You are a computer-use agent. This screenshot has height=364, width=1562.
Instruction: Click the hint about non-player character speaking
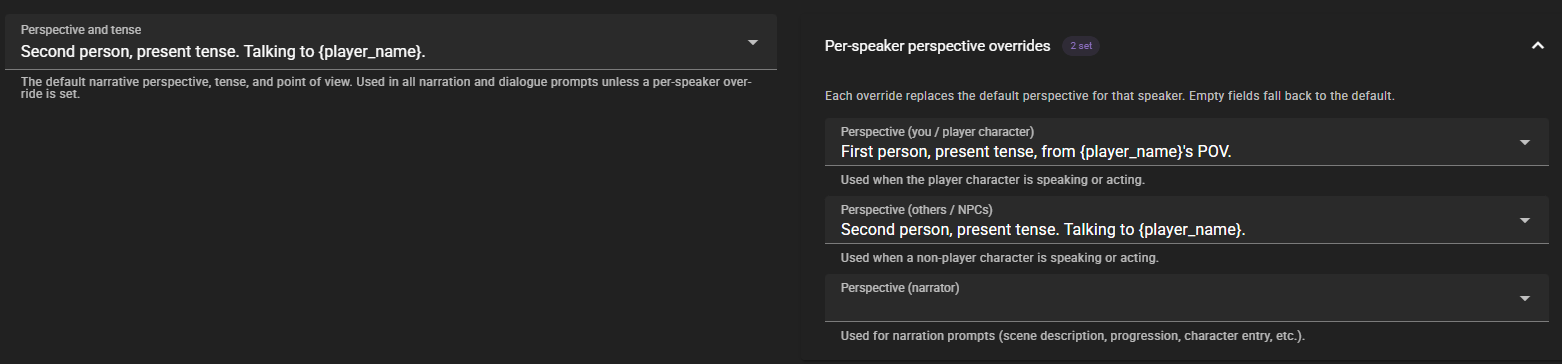(1000, 258)
